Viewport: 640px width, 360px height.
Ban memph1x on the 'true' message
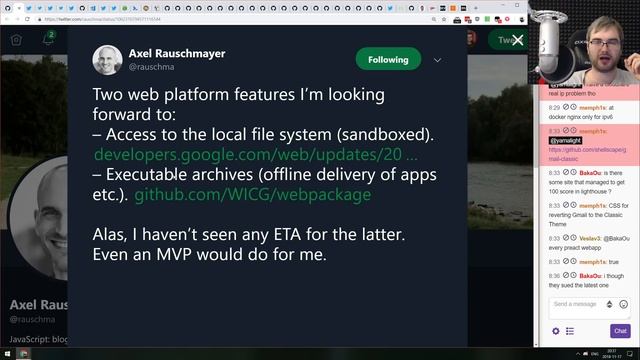click(566, 261)
